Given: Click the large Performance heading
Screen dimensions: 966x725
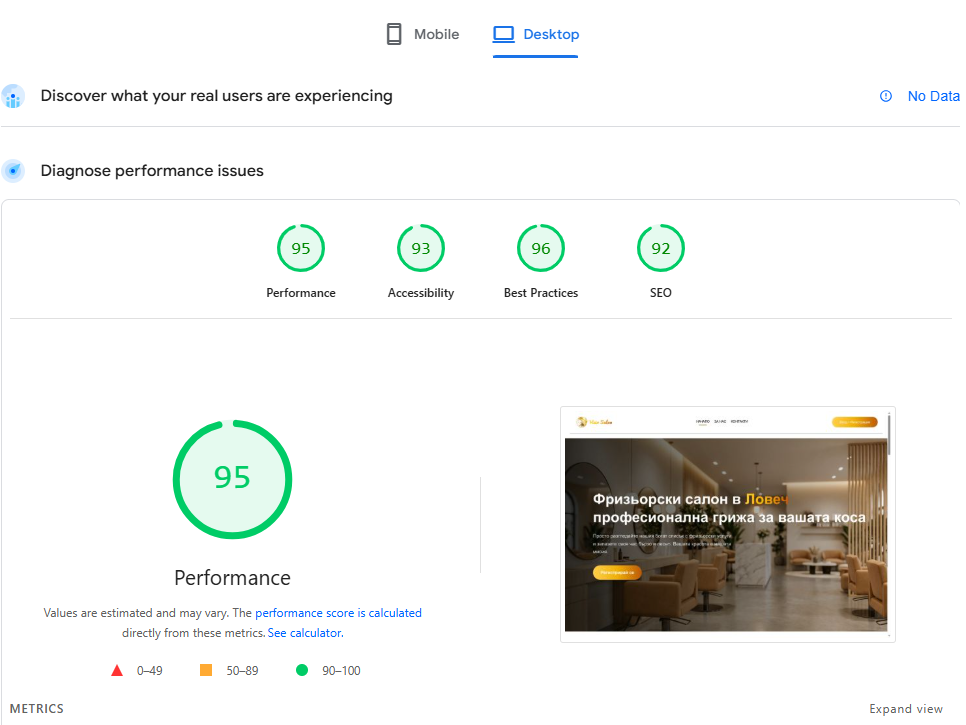Looking at the screenshot, I should [232, 578].
